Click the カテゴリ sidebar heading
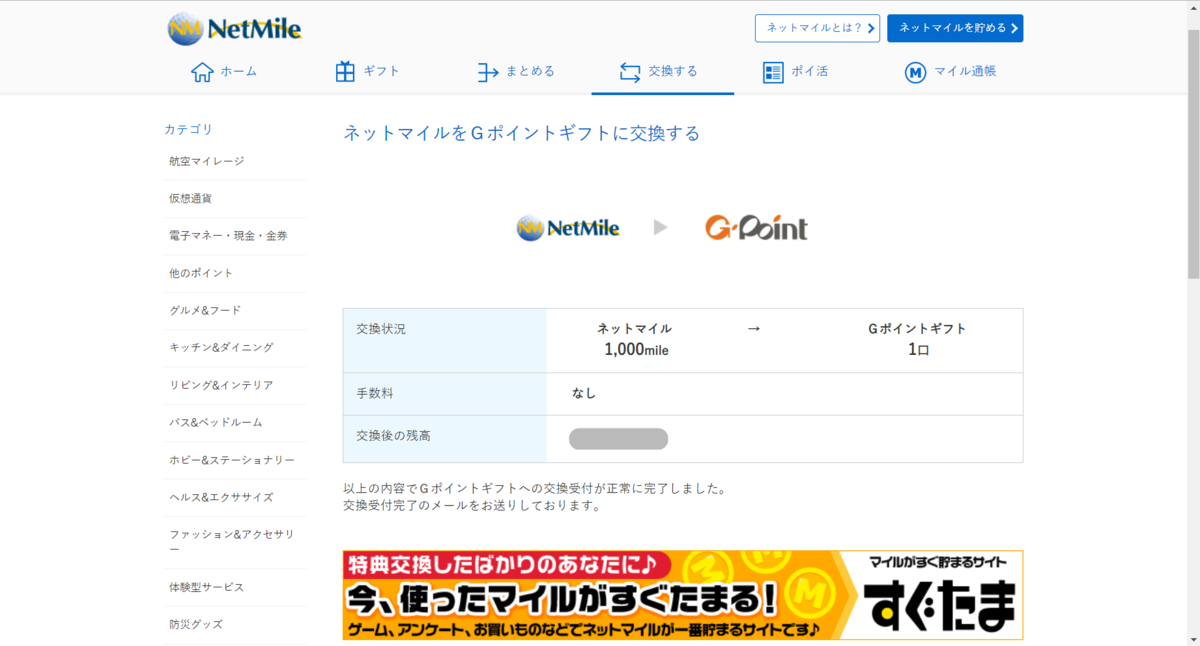This screenshot has width=1200, height=646. (x=189, y=129)
